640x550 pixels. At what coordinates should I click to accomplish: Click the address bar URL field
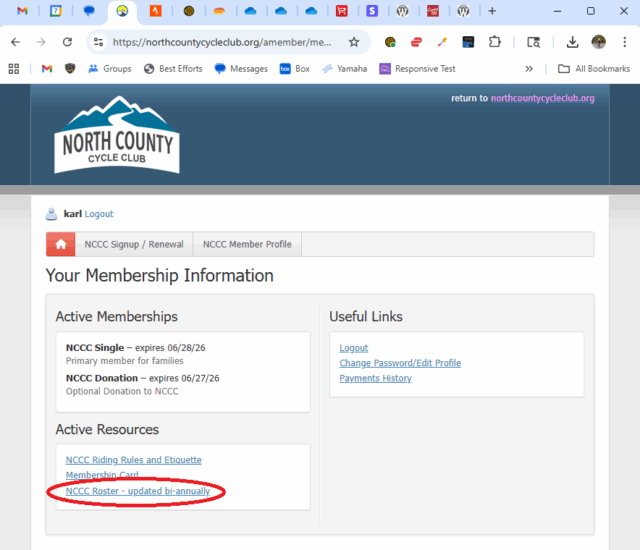click(x=220, y=42)
